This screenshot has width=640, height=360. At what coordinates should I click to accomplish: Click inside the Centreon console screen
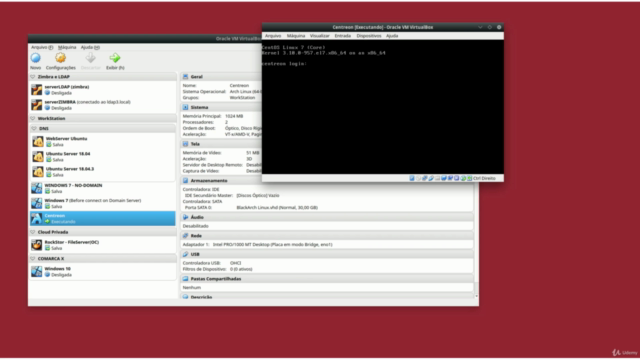382,107
